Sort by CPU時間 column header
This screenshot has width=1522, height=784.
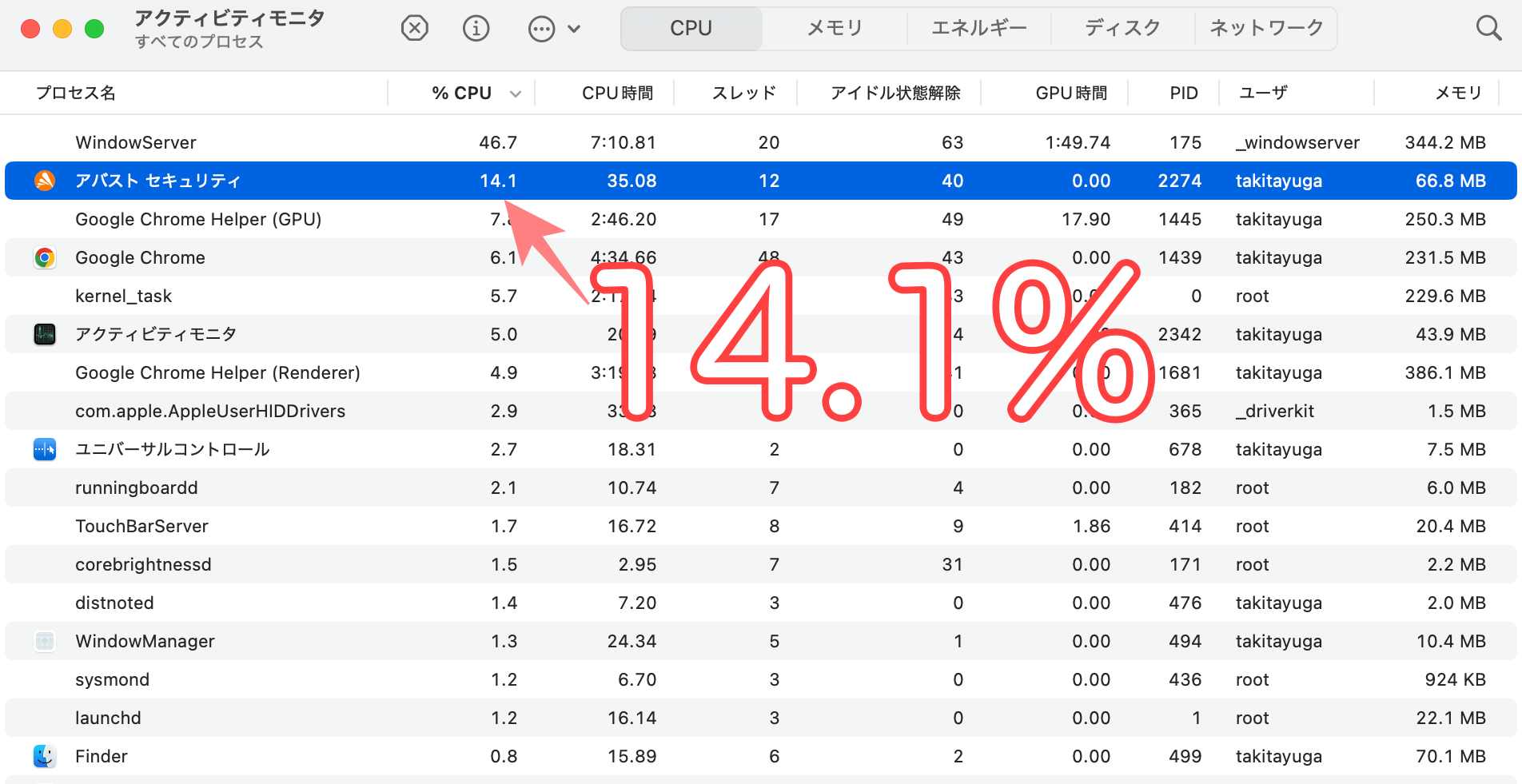(x=617, y=94)
